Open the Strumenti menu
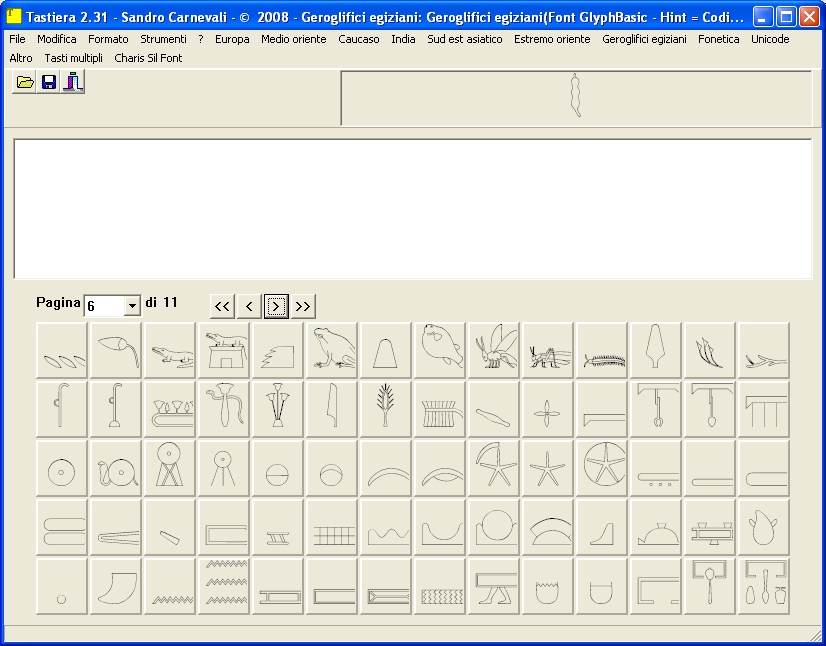 (x=163, y=39)
